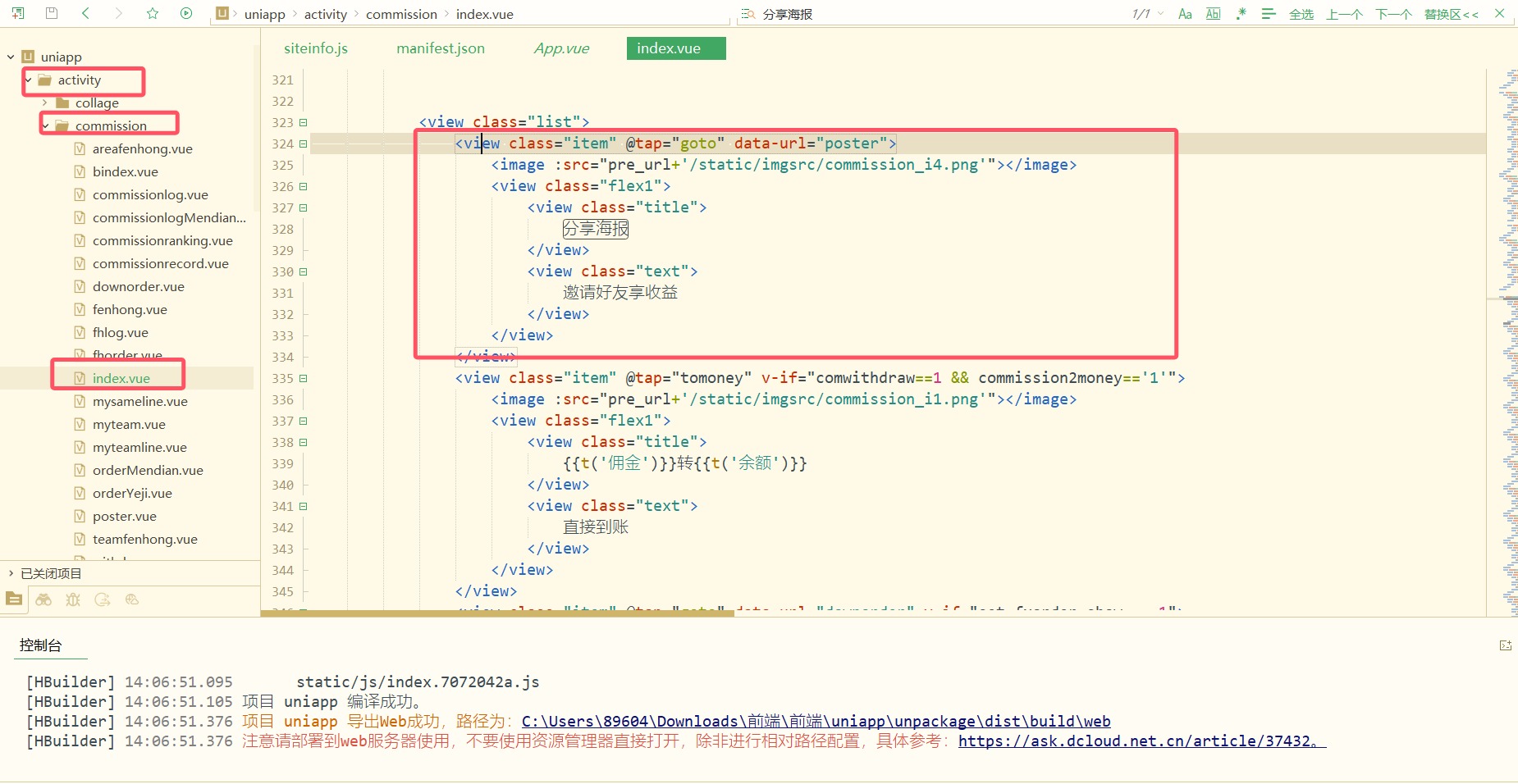Select the manifest.json tab
The width and height of the screenshot is (1518, 784).
441,48
